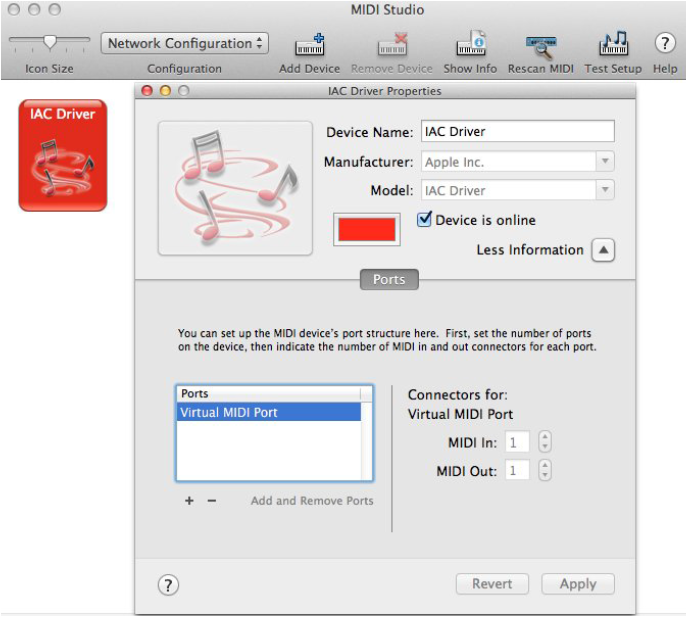Viewport: 687px width, 617px height.
Task: Click the MIDI Out stepper arrows
Action: 545,470
